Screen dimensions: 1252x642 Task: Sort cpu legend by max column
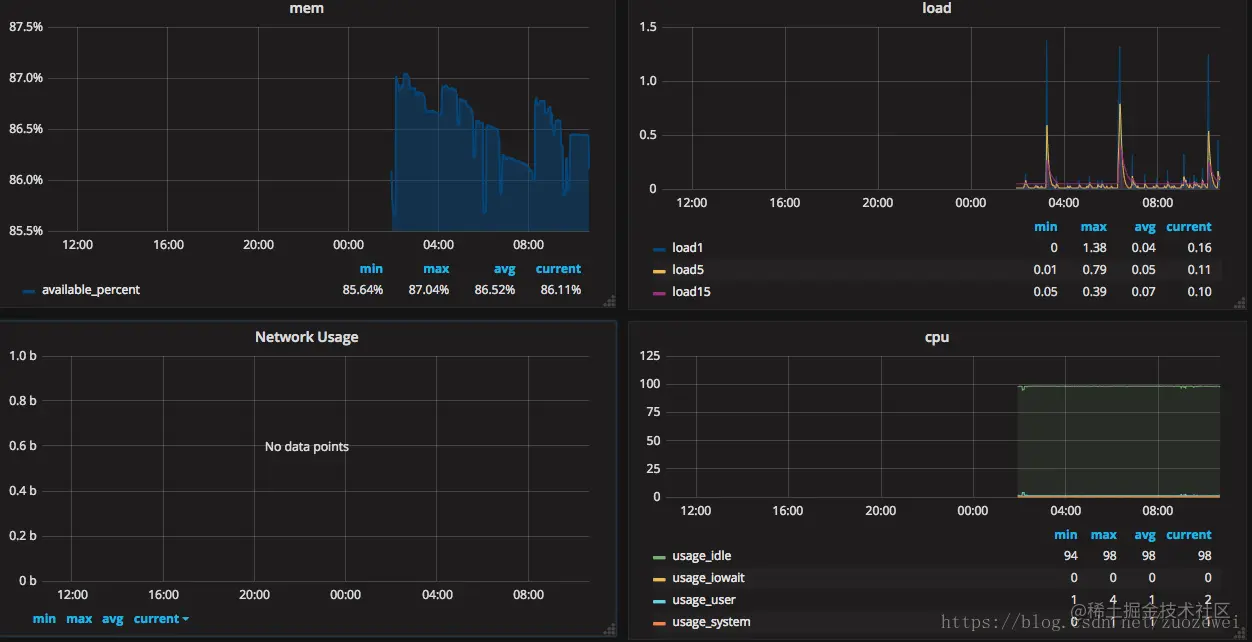click(1104, 535)
